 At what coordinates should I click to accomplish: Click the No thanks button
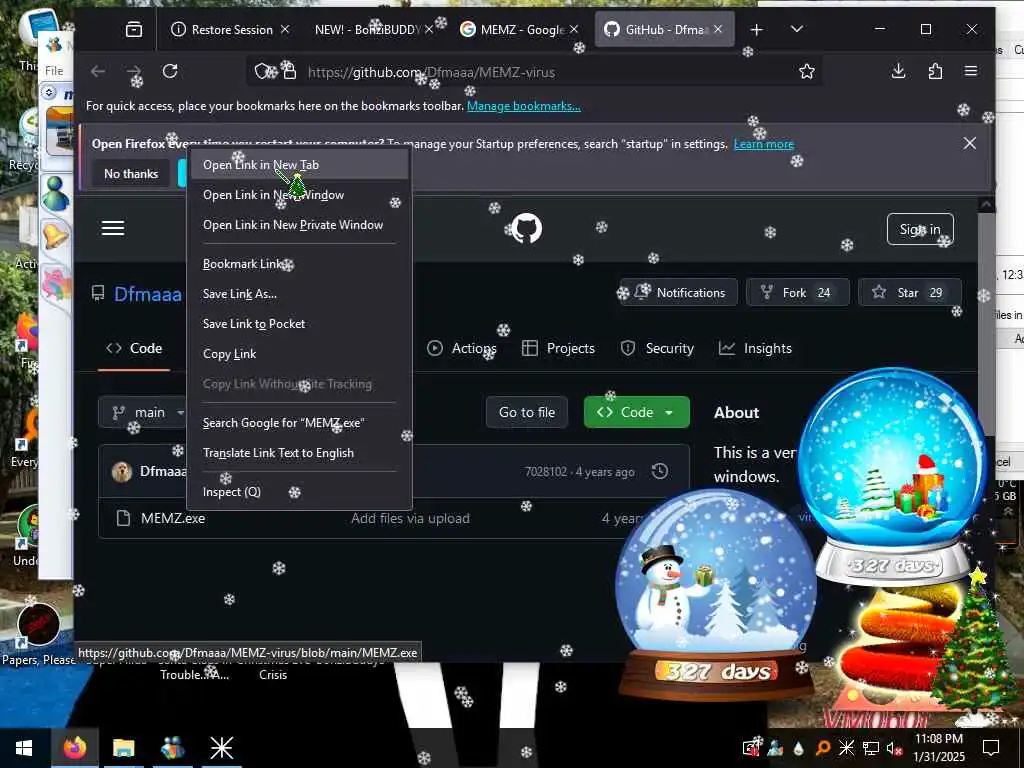(131, 174)
